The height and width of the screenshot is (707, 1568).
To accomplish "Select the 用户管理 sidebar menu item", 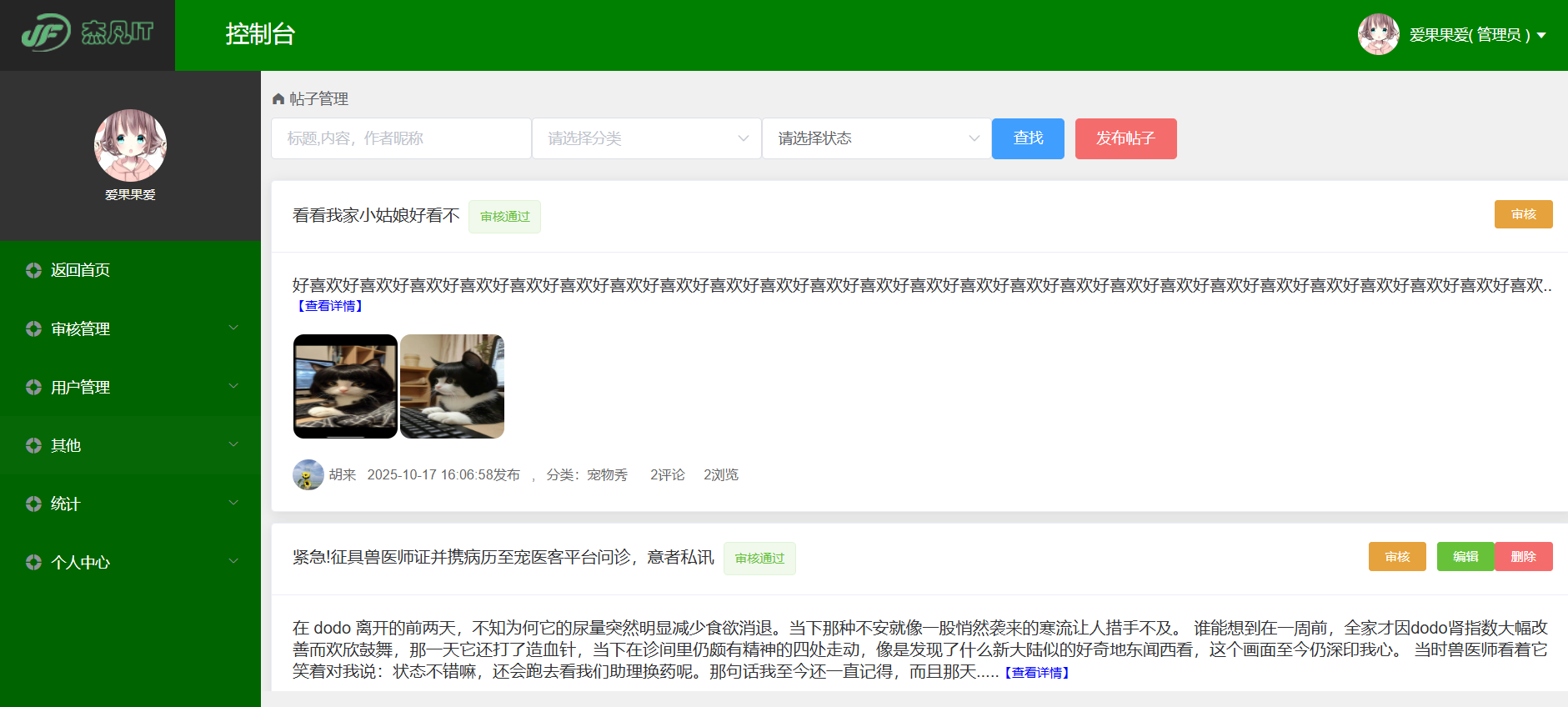I will click(130, 387).
